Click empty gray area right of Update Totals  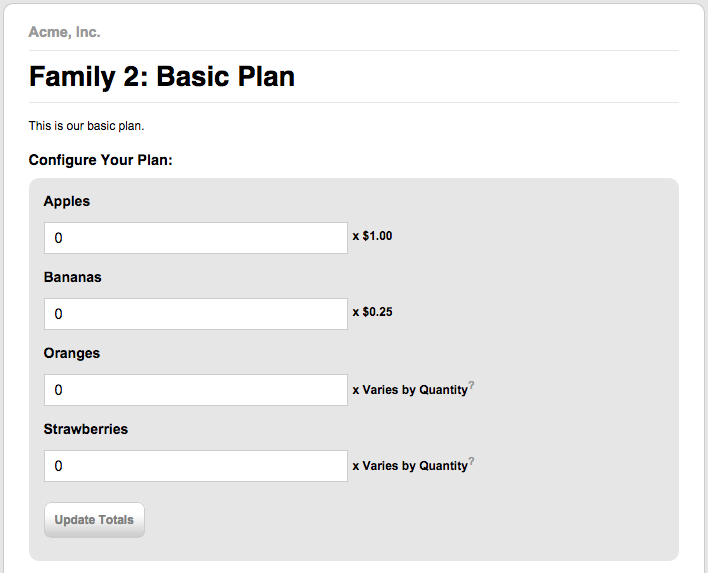[x=400, y=520]
